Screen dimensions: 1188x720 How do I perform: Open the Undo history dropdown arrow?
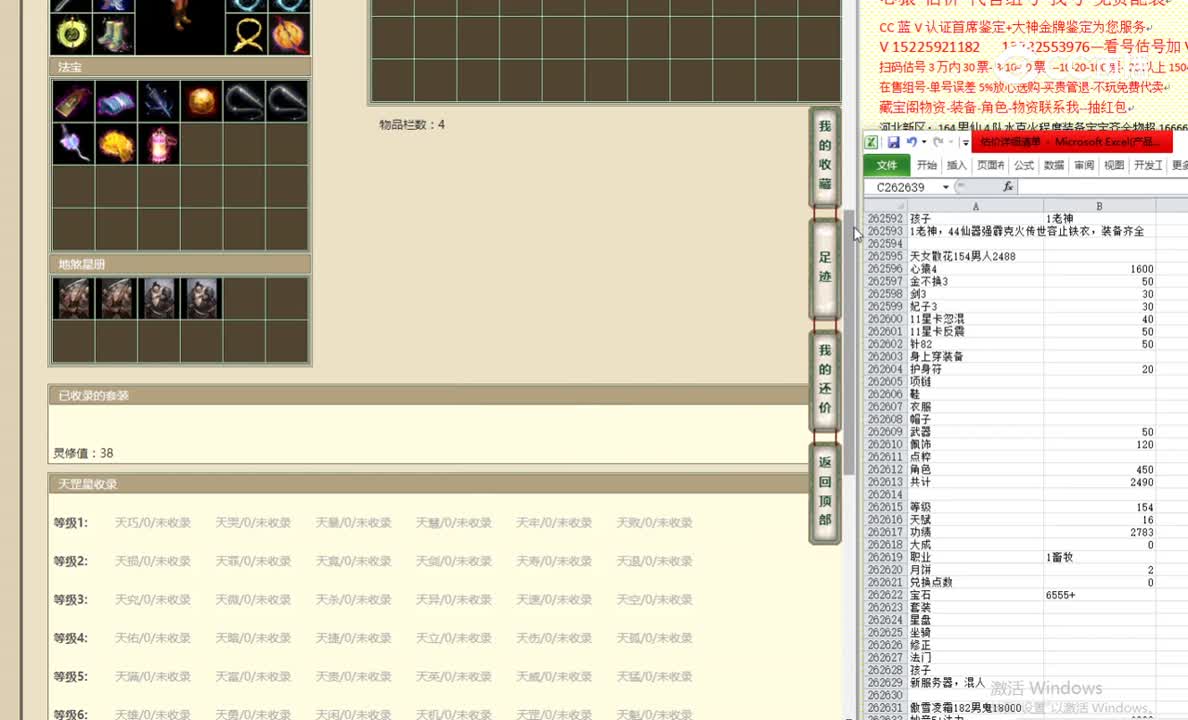[924, 142]
